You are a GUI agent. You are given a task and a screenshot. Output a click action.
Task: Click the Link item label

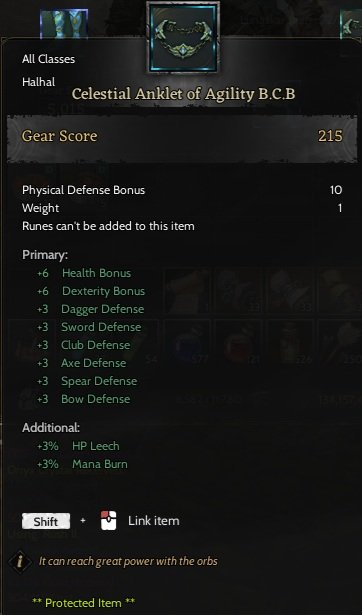154,521
